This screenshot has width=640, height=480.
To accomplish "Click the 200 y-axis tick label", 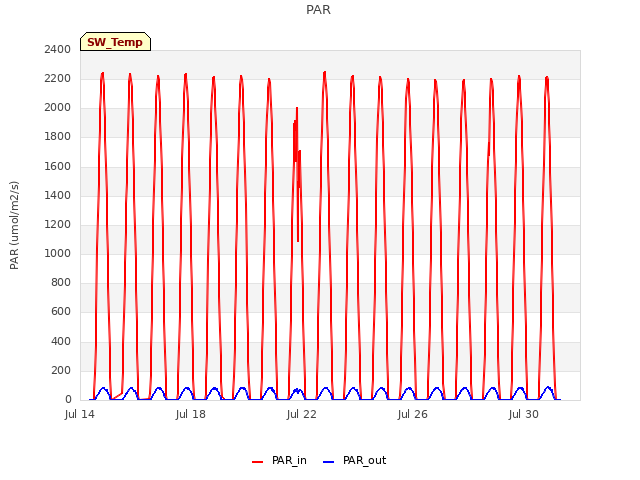I will point(61,371).
